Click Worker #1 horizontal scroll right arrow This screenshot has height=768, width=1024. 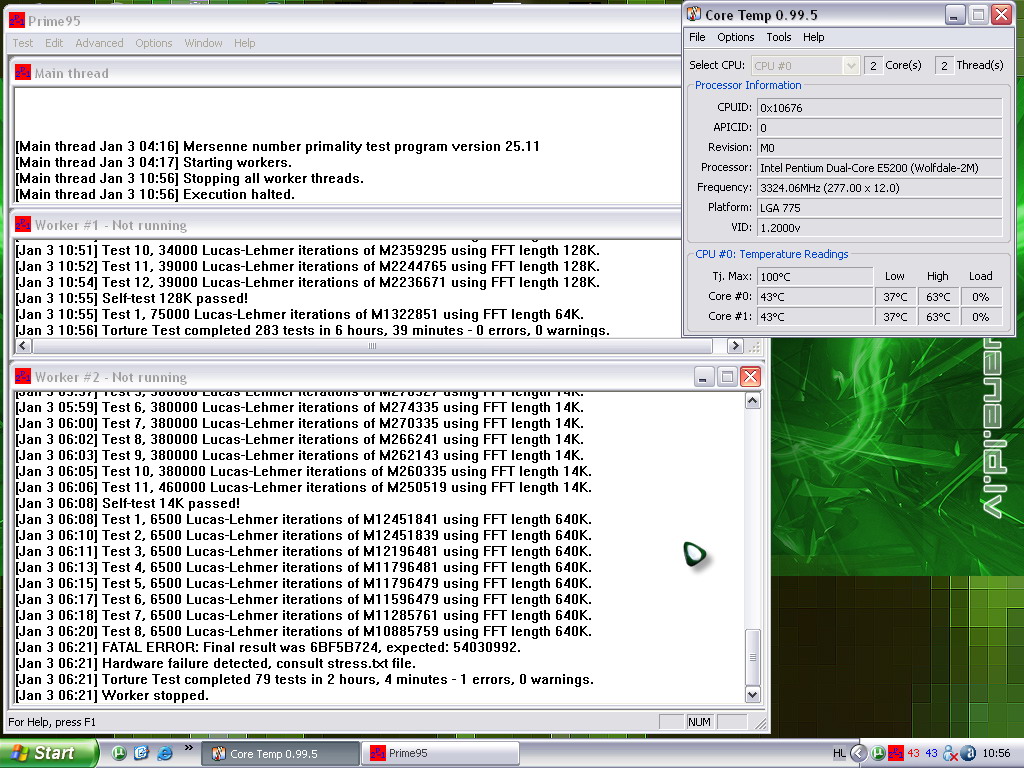[735, 346]
